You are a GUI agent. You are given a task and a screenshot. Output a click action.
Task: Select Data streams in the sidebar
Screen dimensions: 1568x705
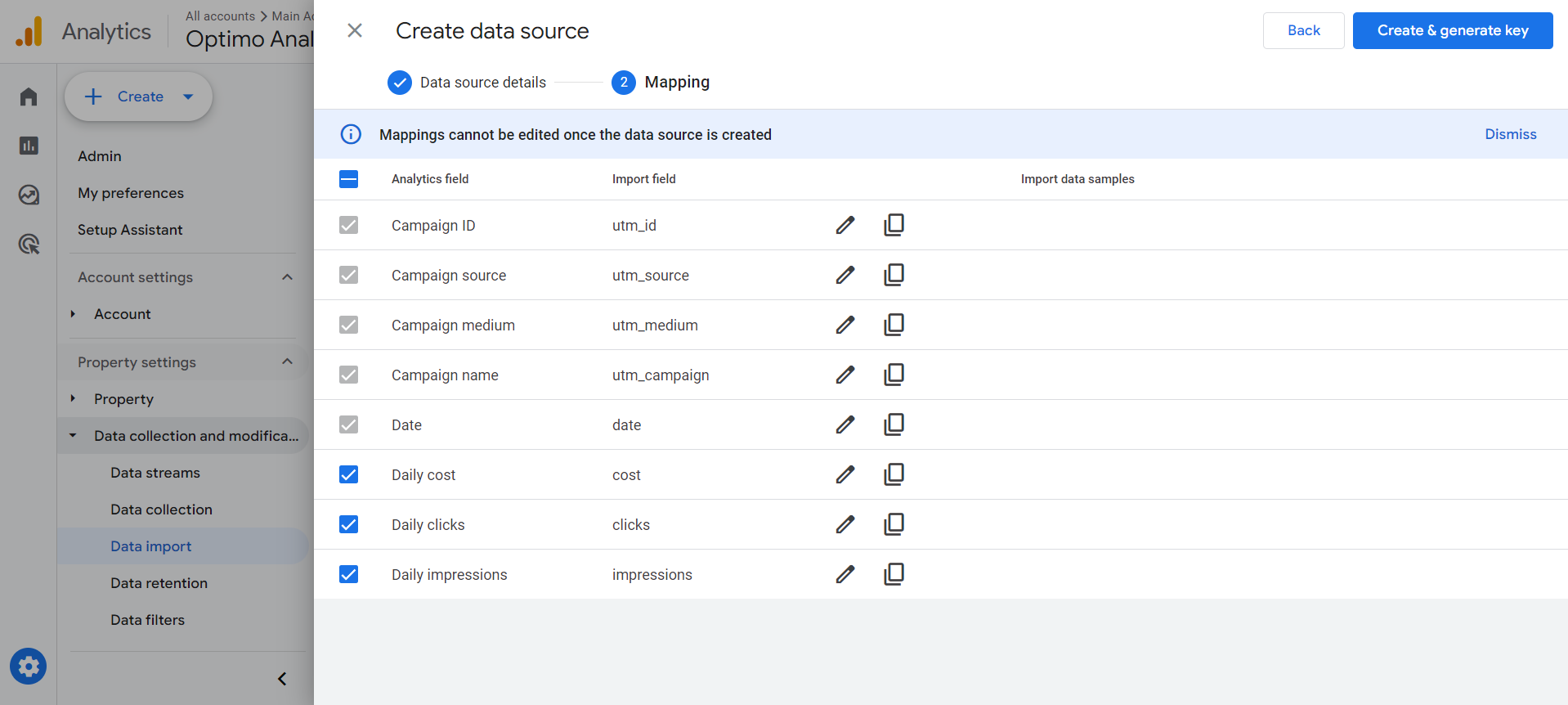[x=155, y=473]
